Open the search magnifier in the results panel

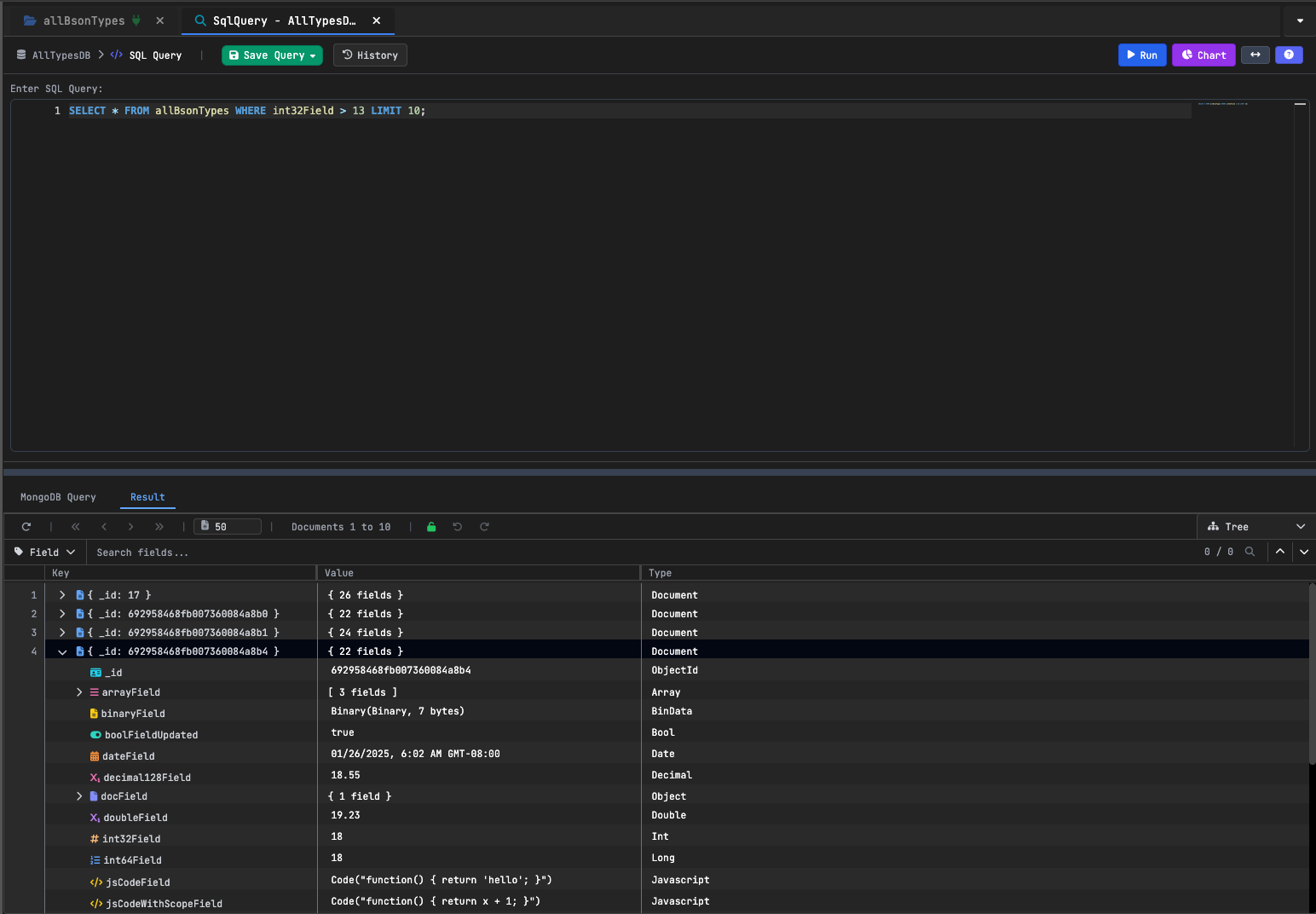point(1250,552)
